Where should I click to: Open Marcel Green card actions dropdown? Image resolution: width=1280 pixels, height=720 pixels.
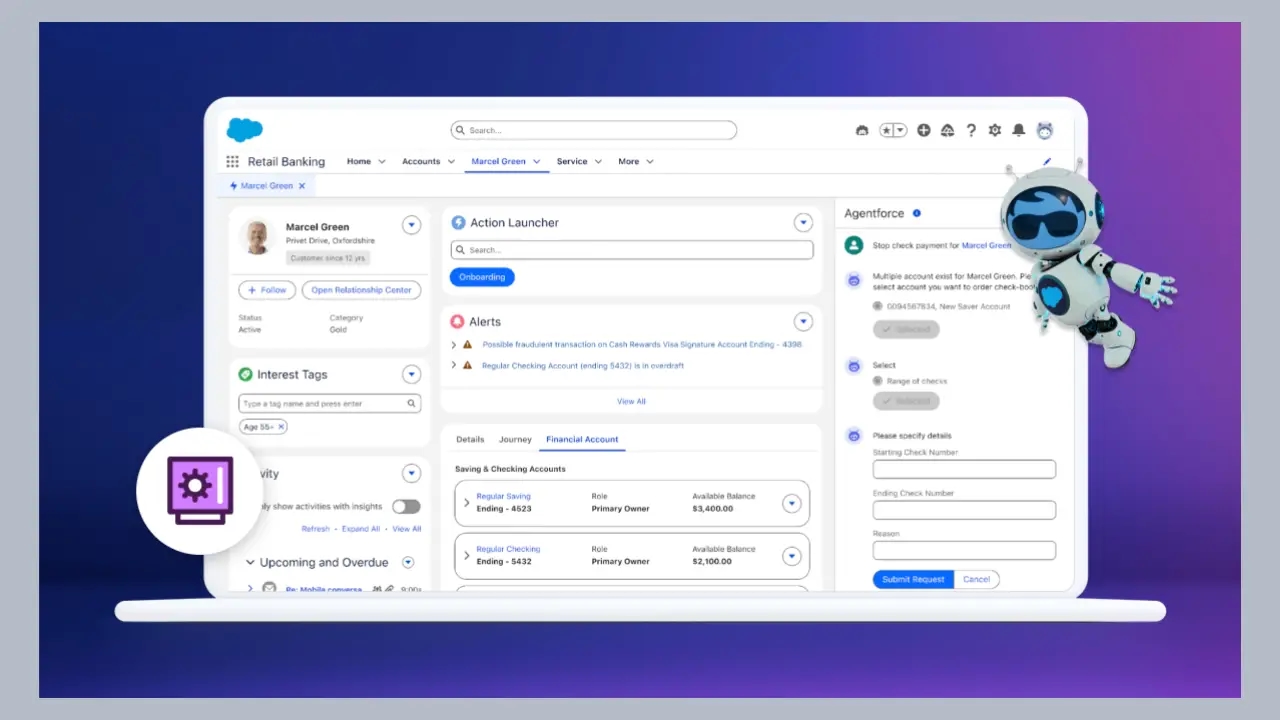pos(412,225)
